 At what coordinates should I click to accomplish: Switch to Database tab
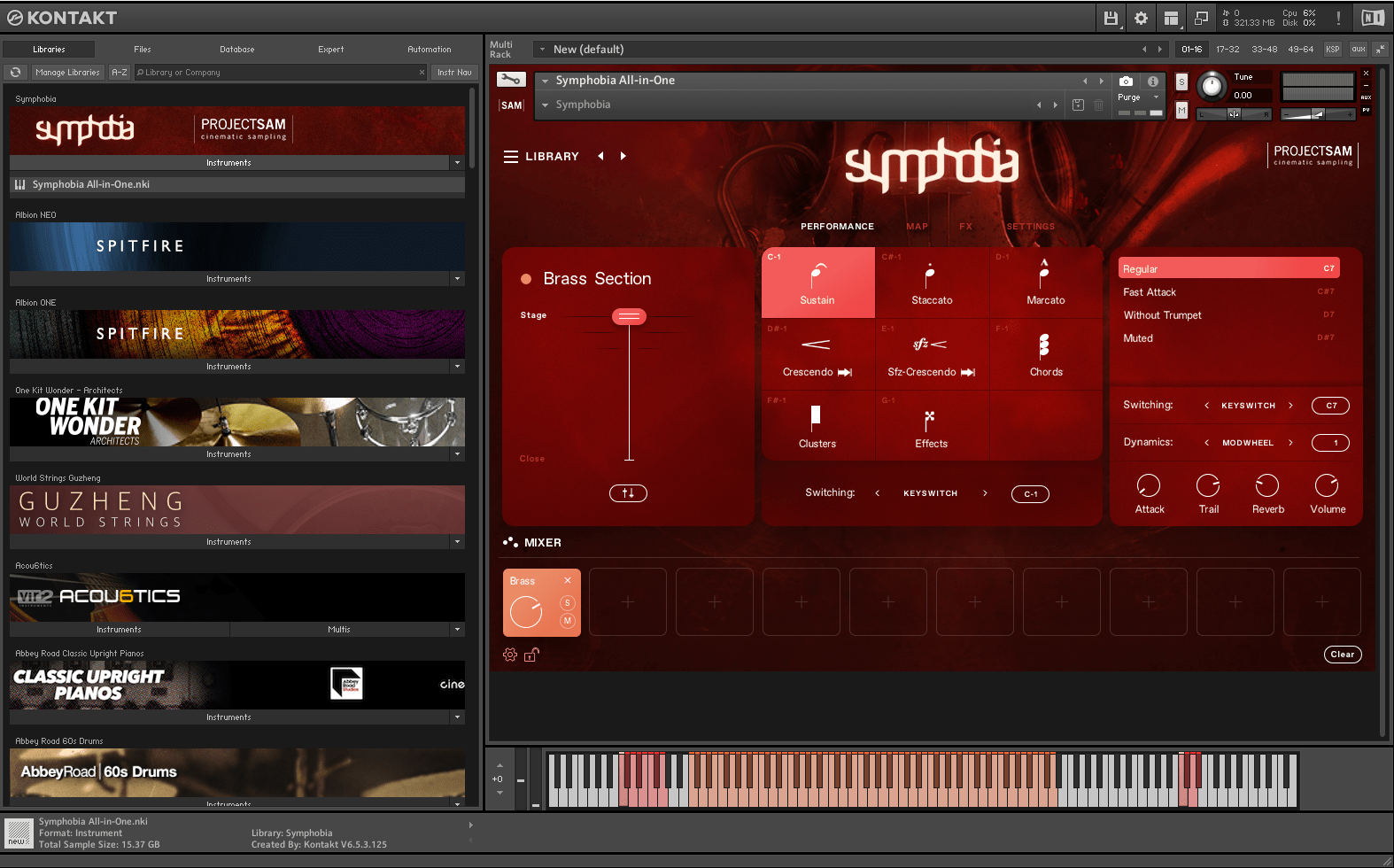pos(237,50)
